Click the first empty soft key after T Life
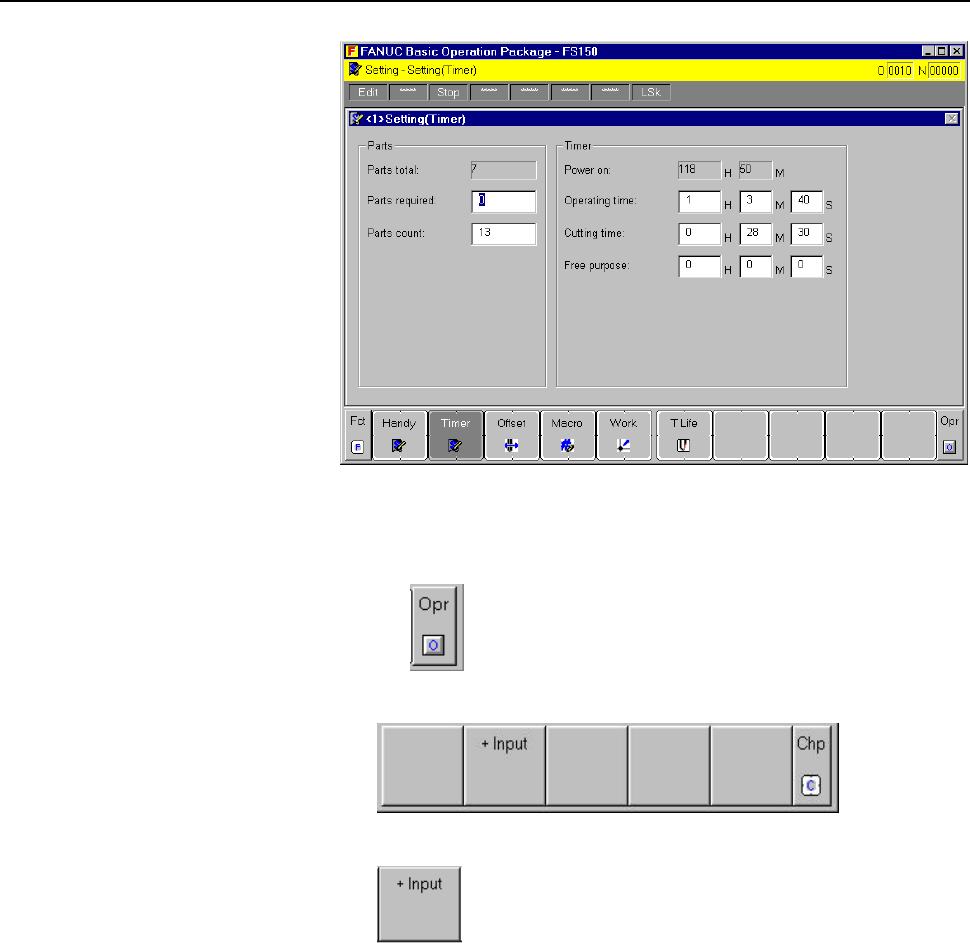This screenshot has width=970, height=943. pyautogui.click(x=740, y=435)
